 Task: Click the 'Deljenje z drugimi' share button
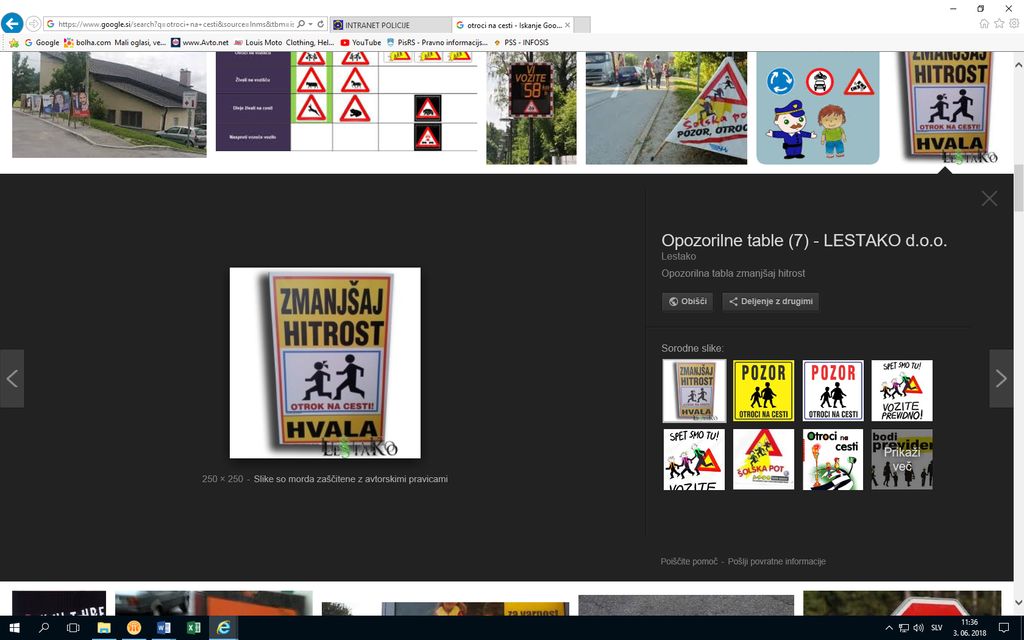pyautogui.click(x=770, y=301)
